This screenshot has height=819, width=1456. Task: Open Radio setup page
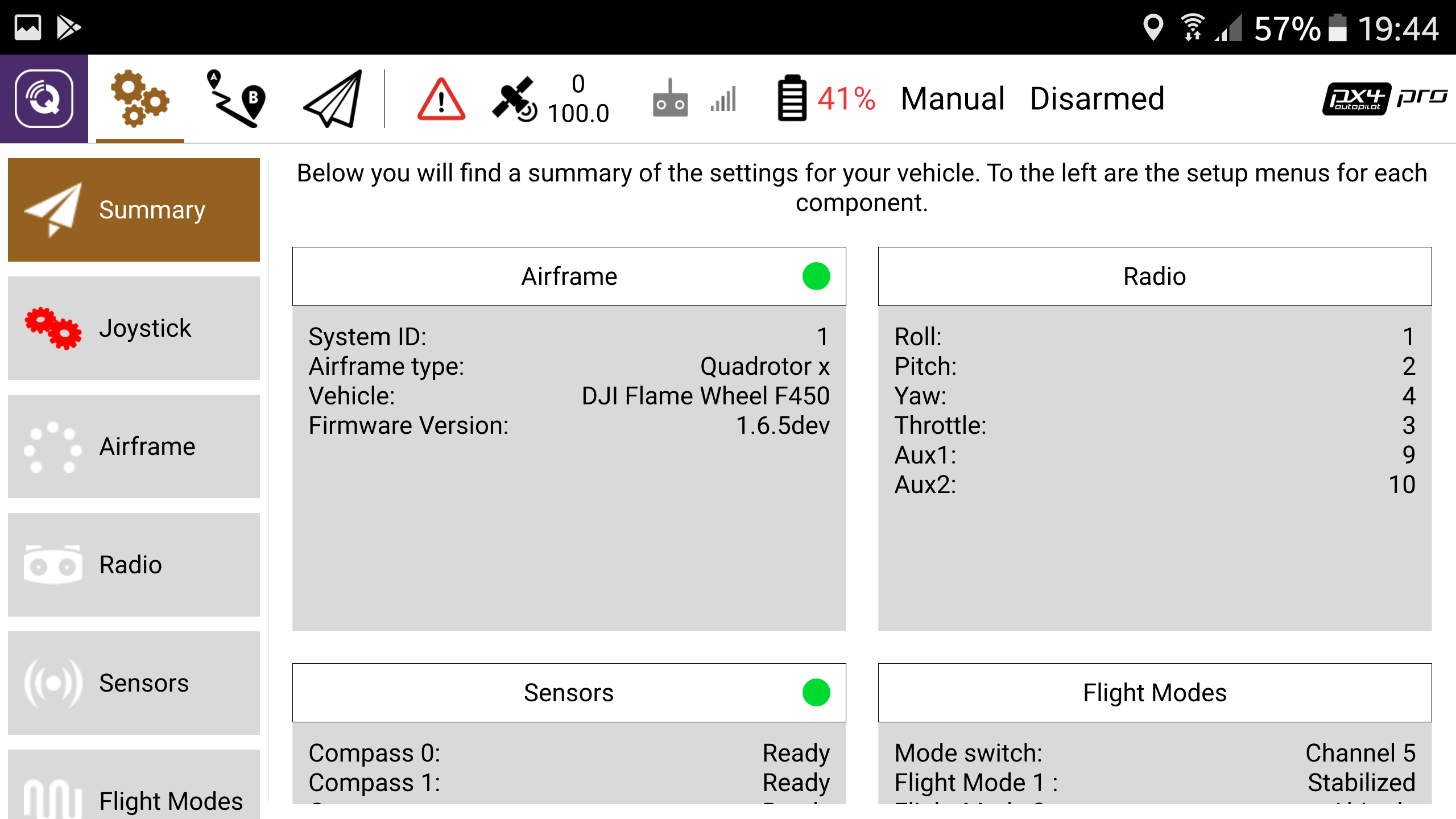[133, 565]
